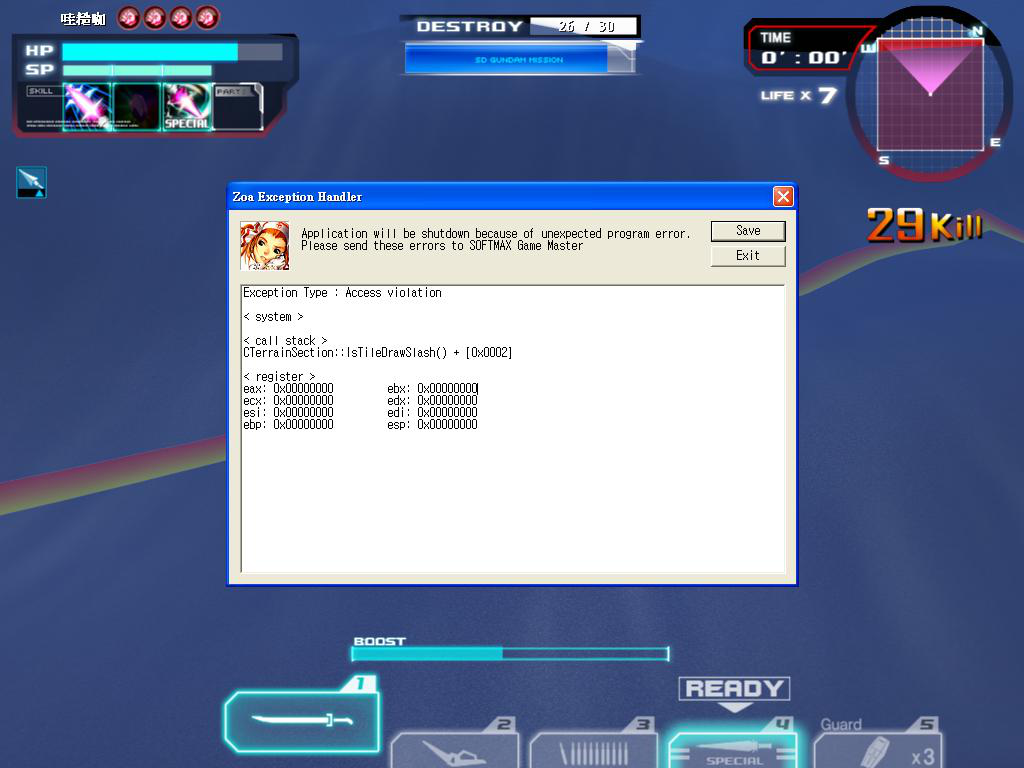Click the eax register value
1024x768 pixels.
[x=303, y=389]
